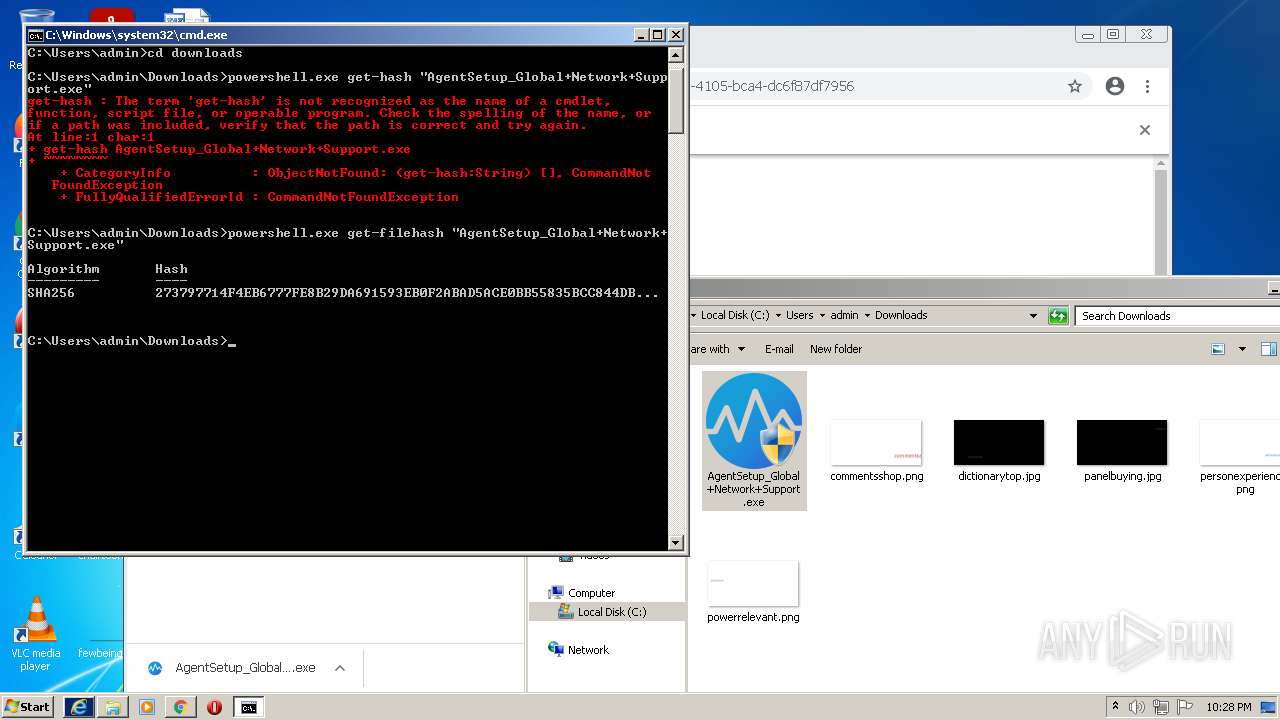
Task: Open Windows Explorer folder taskbar icon
Action: tap(113, 707)
